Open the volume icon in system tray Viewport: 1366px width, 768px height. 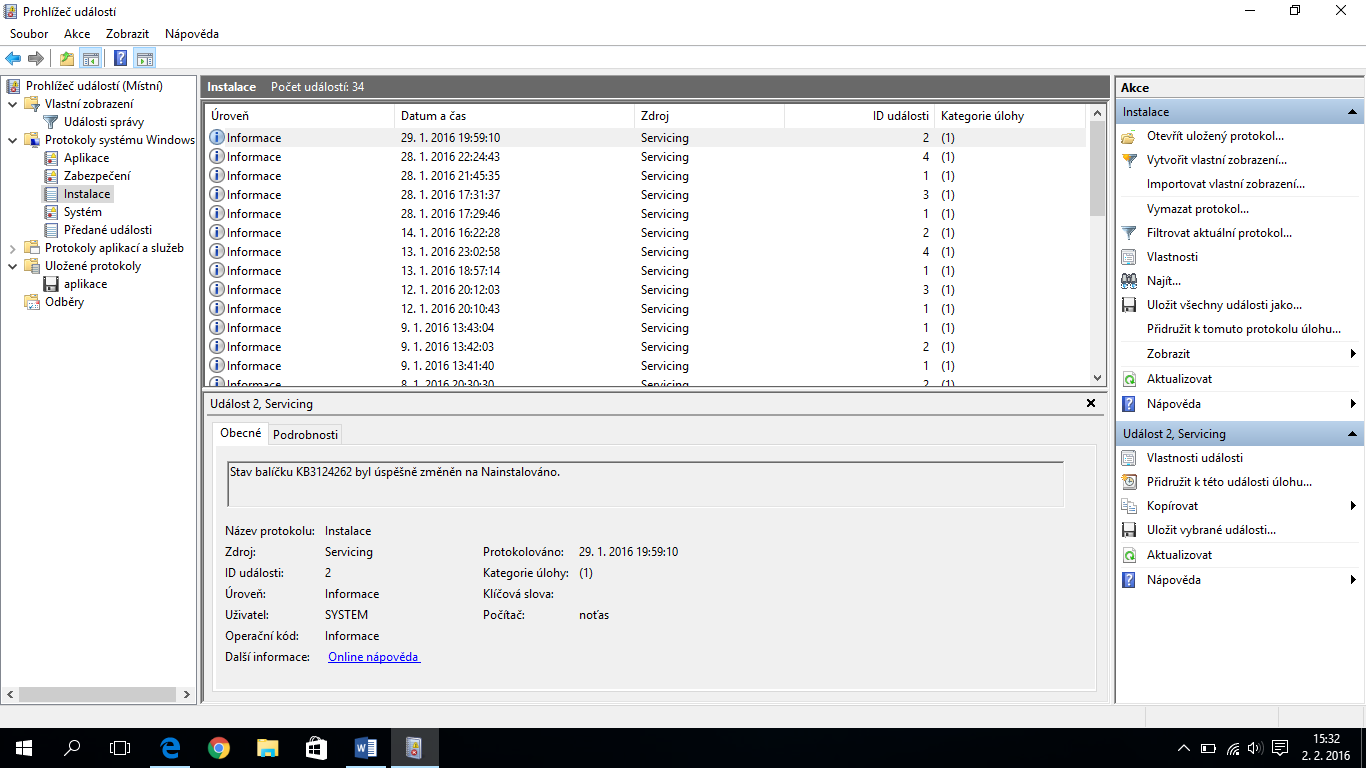pyautogui.click(x=1255, y=748)
